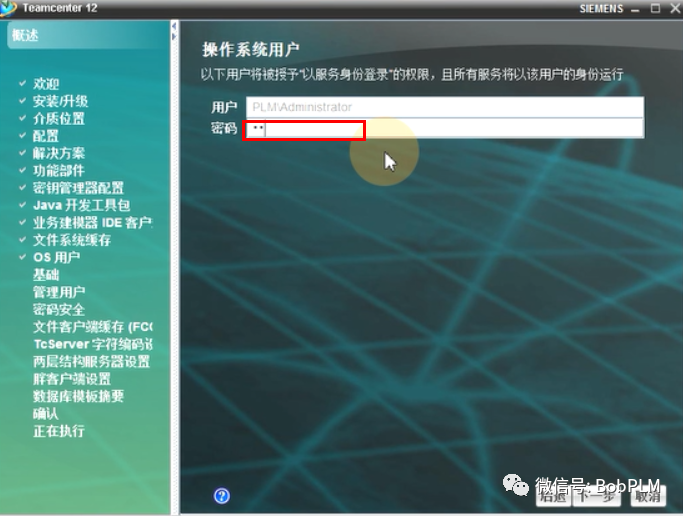Screen dimensions: 683x516
Task: Select 欢迎 step in sidebar
Action: pyautogui.click(x=46, y=84)
